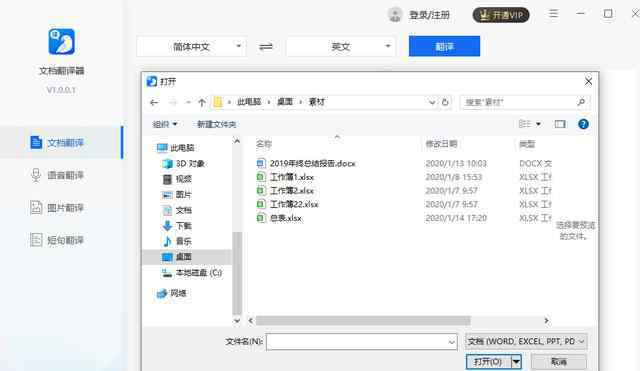Click the user avatar icon
The image size is (640, 371).
(x=395, y=15)
